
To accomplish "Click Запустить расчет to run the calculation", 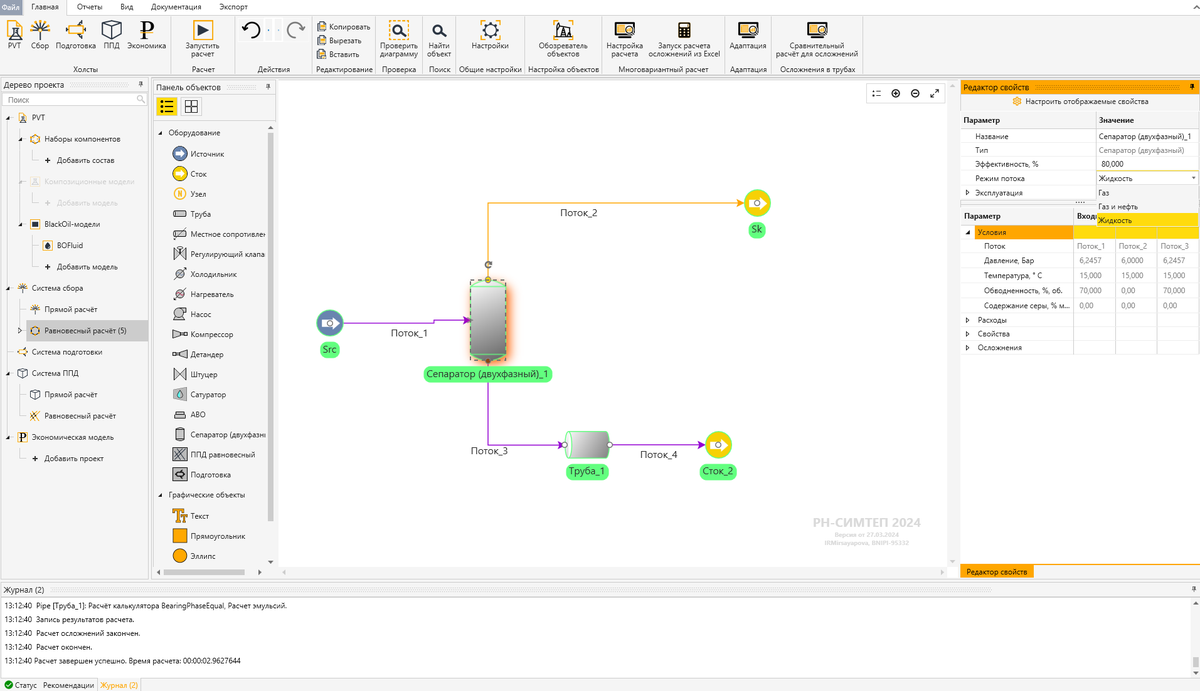I will pos(203,39).
